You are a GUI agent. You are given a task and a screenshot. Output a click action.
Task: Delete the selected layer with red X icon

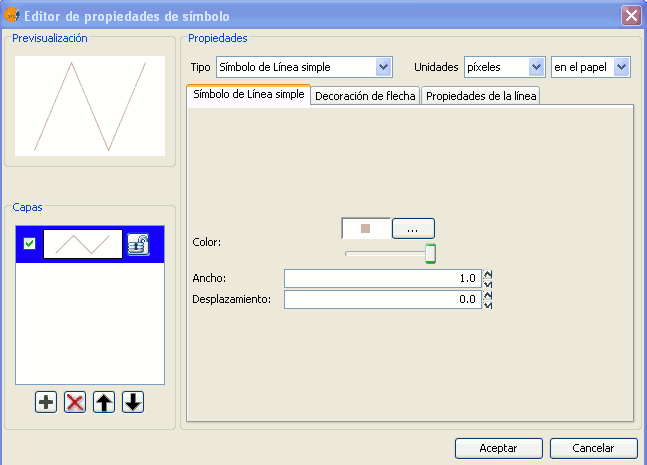tap(75, 402)
